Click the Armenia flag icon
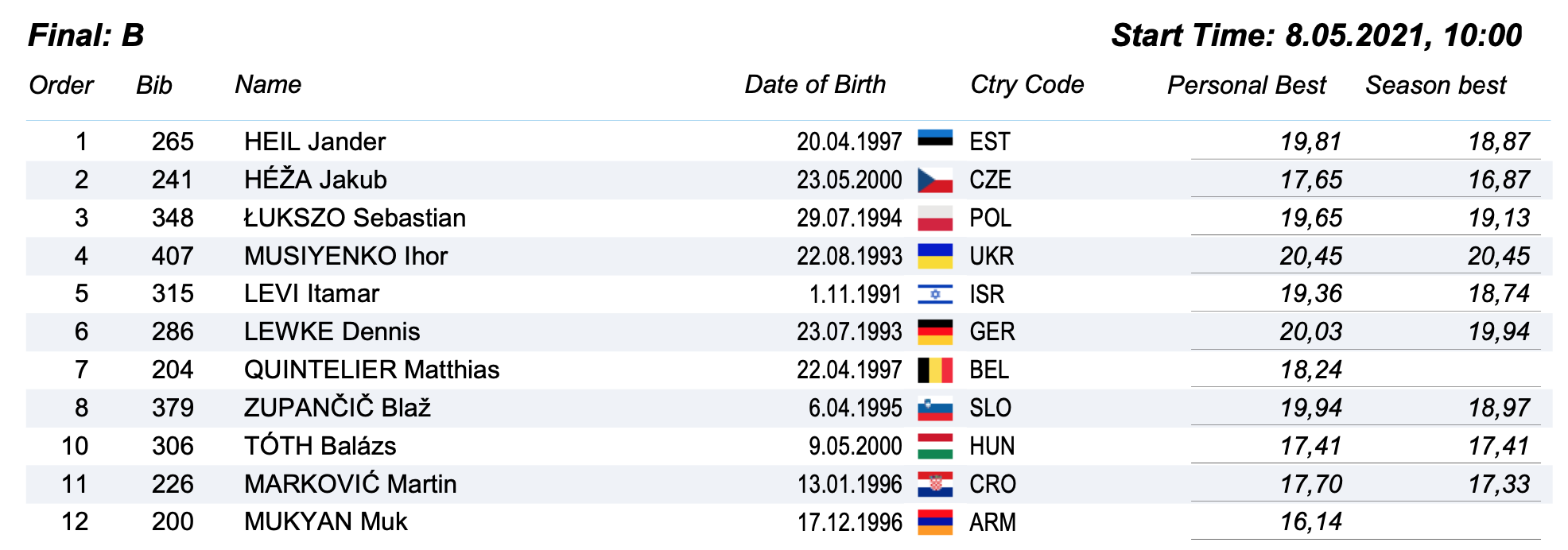 pos(935,522)
